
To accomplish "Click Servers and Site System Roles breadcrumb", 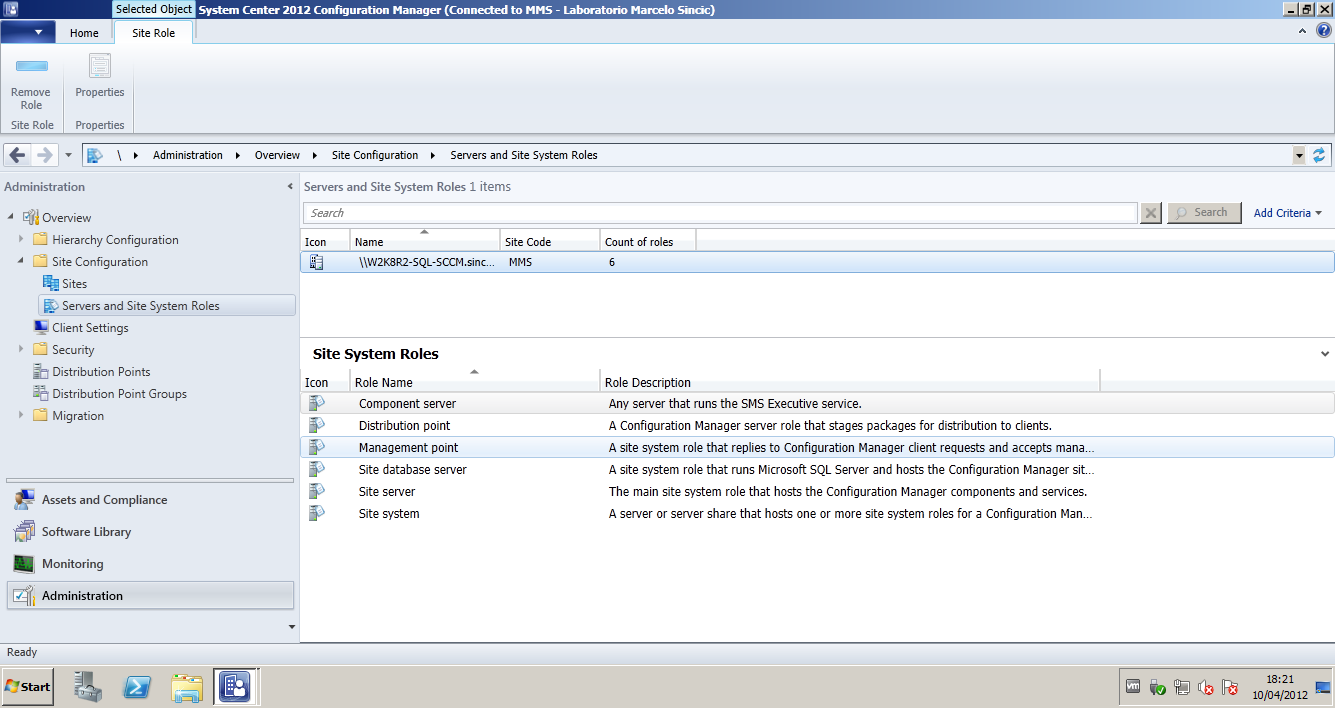I will [x=524, y=155].
